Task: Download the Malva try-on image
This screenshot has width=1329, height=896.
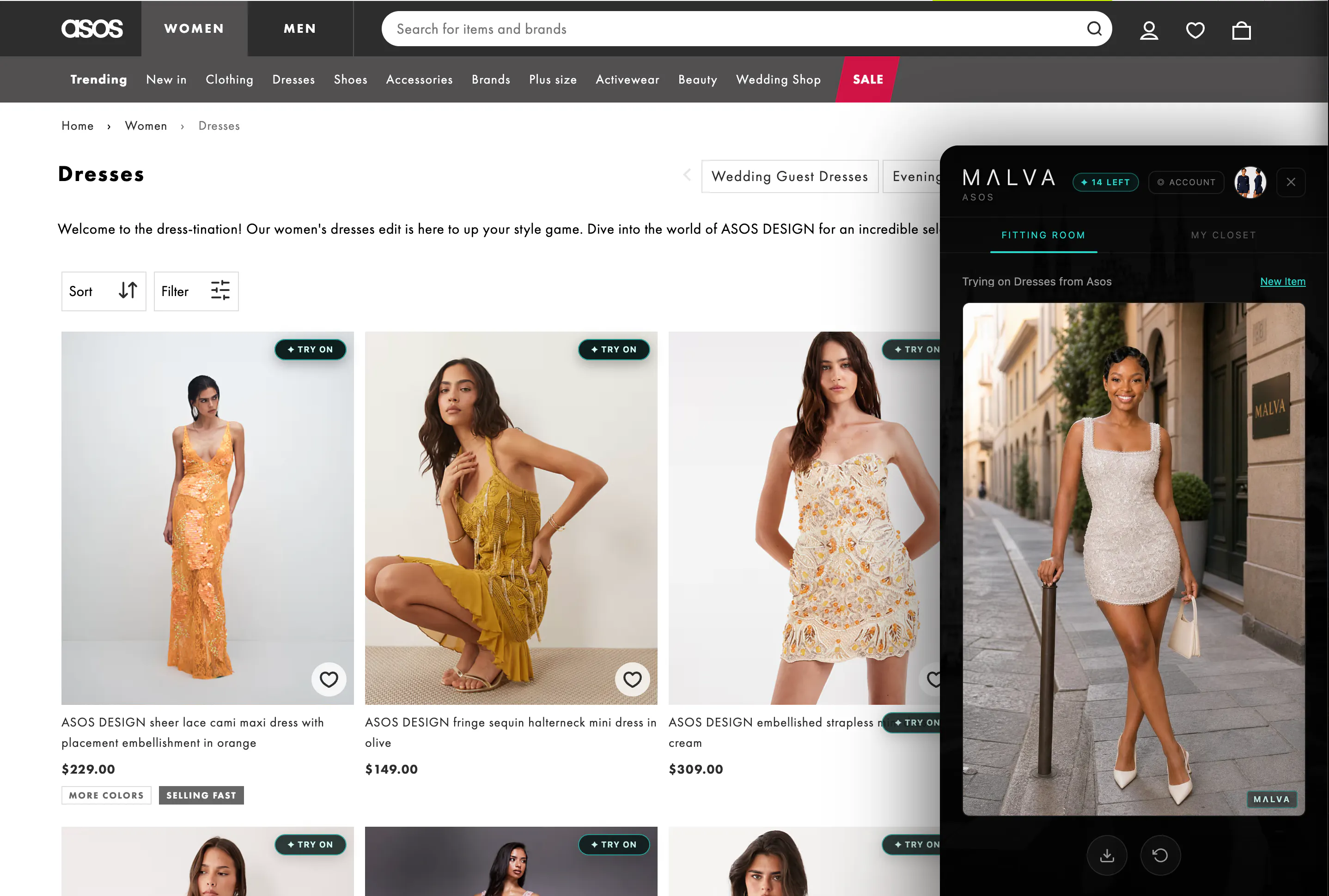Action: click(1107, 855)
